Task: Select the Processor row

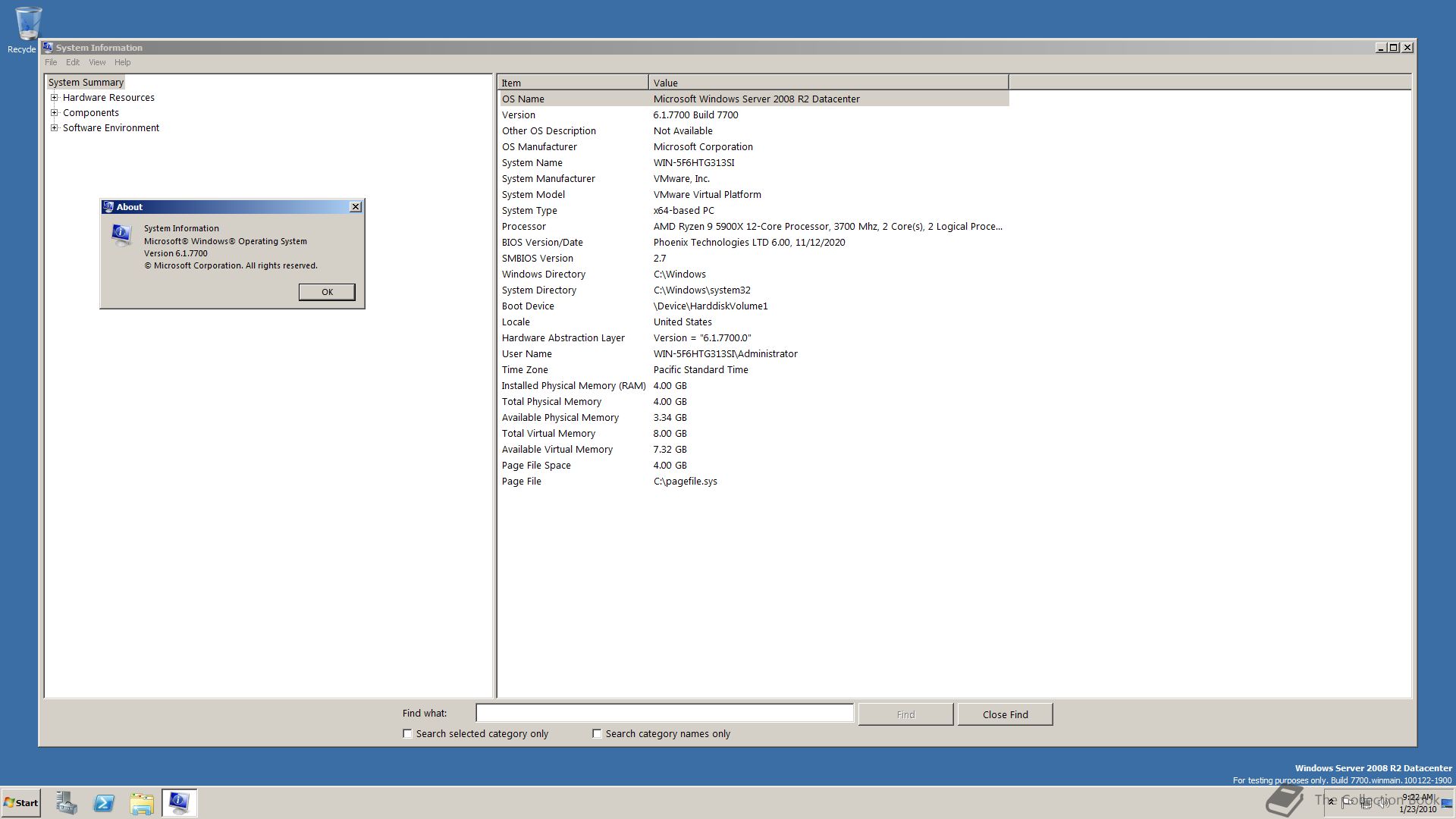Action: (x=754, y=226)
